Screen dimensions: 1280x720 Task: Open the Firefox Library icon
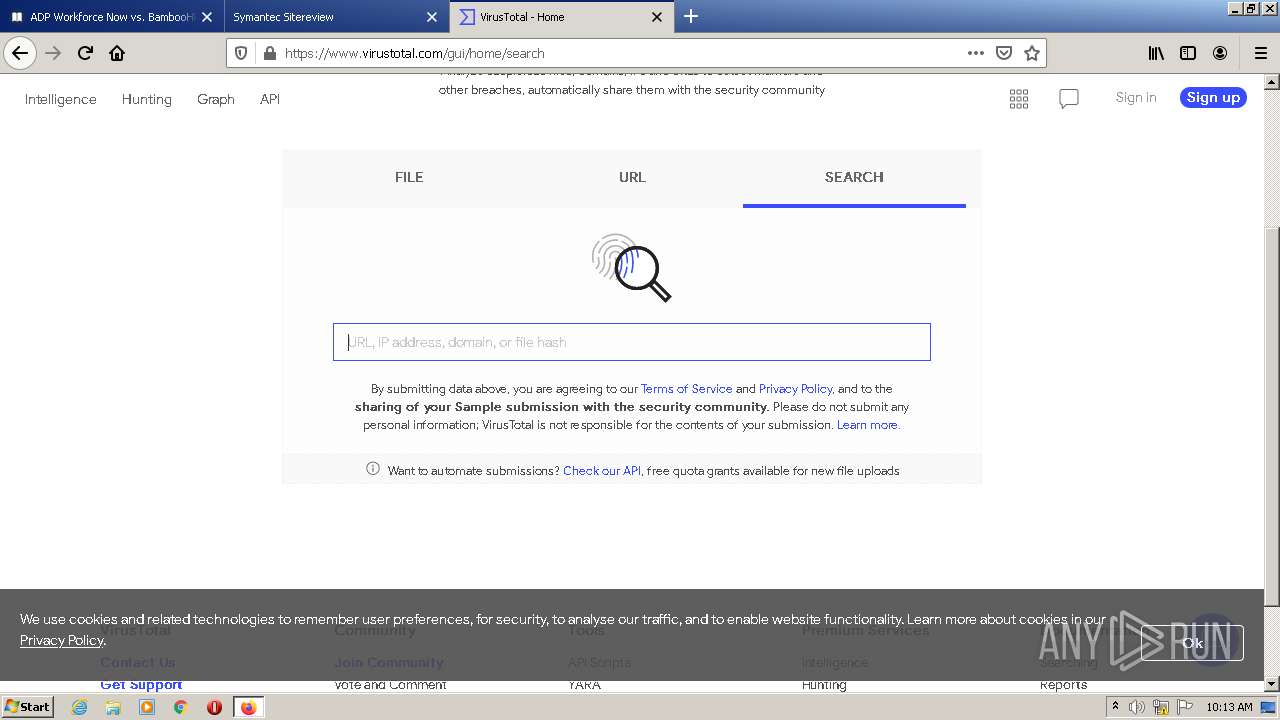click(x=1156, y=53)
